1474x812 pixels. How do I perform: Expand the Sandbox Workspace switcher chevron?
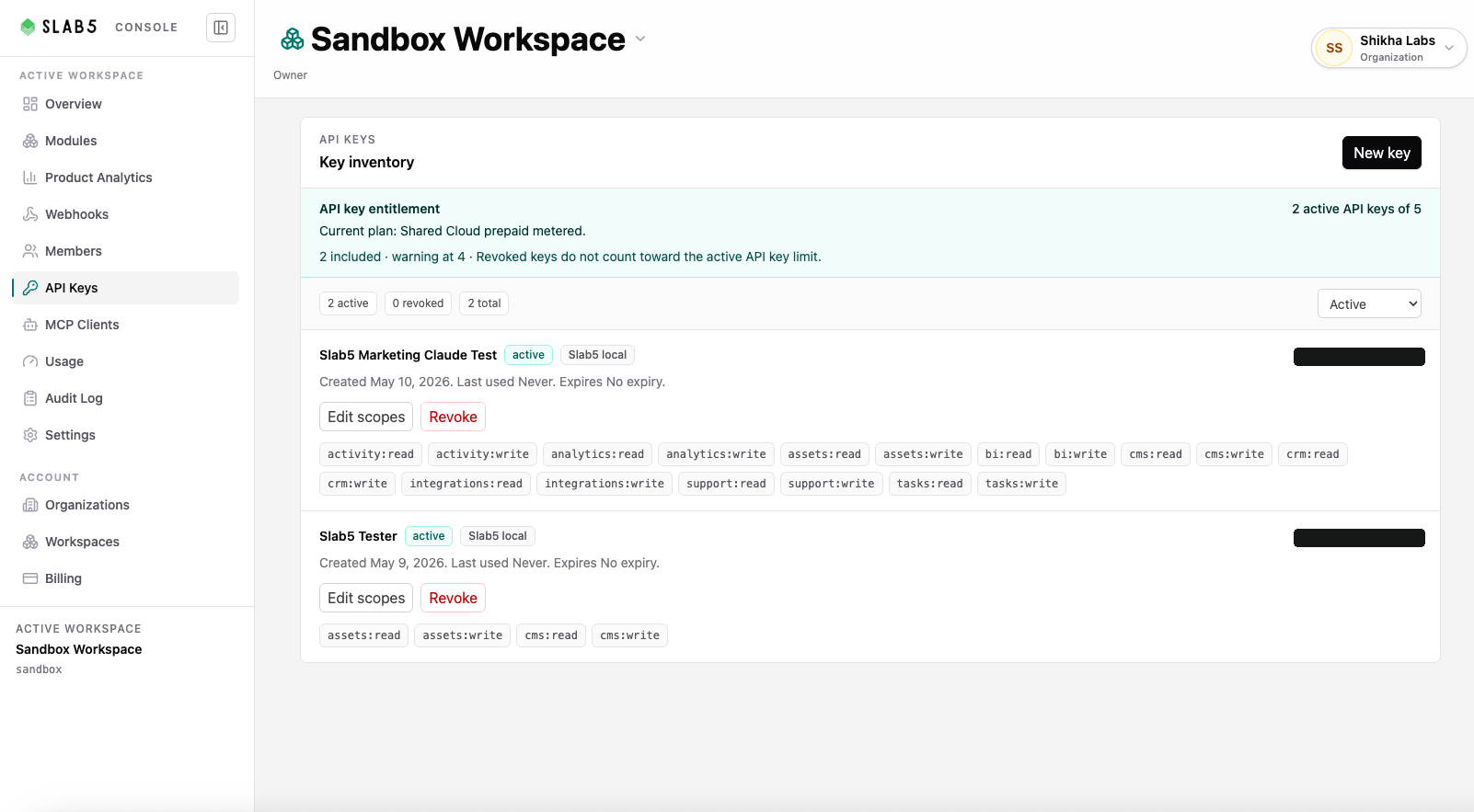640,39
